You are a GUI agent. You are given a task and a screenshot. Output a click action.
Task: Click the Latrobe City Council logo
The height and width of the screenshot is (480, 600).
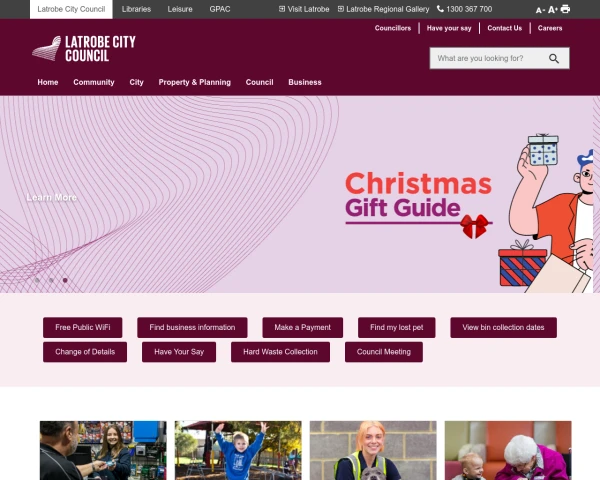coord(84,49)
